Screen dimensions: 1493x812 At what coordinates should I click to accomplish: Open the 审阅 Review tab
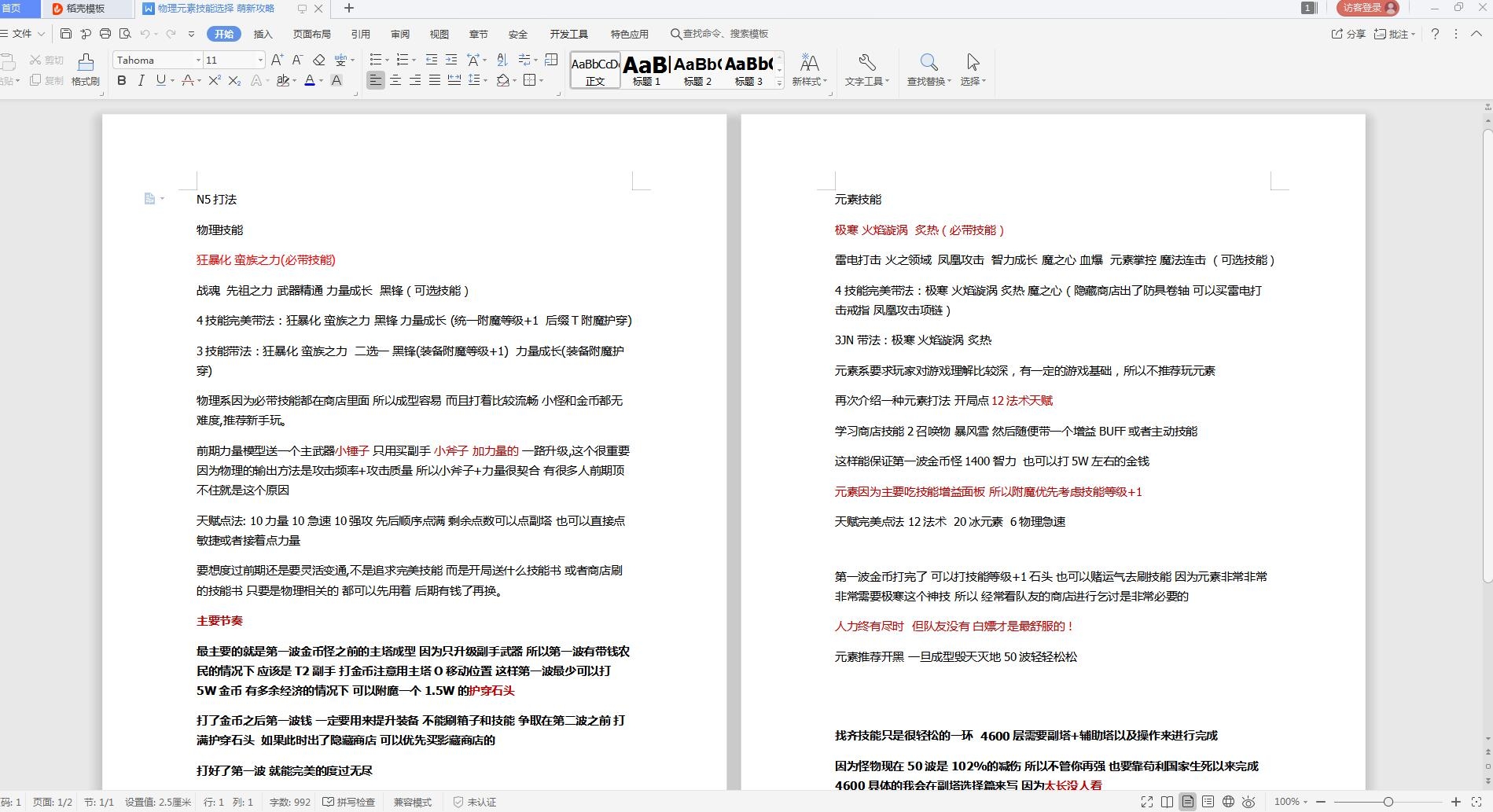click(399, 34)
